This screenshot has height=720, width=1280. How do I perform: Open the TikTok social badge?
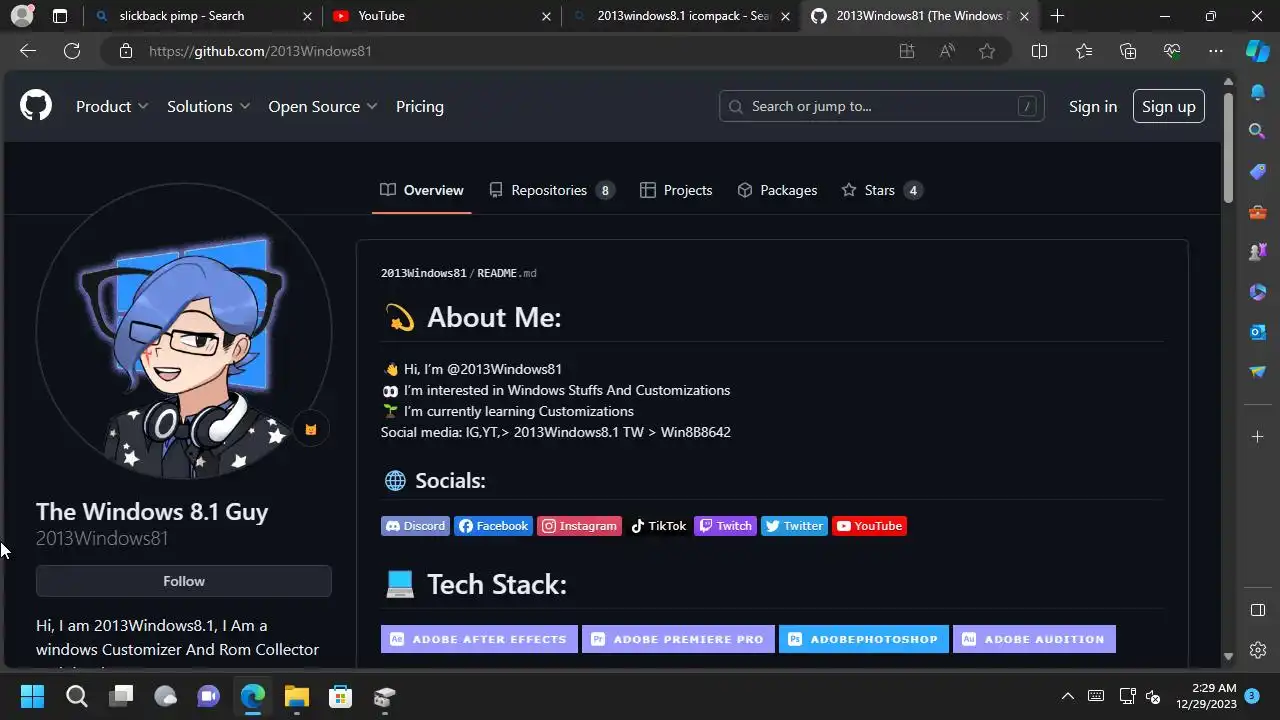point(658,526)
